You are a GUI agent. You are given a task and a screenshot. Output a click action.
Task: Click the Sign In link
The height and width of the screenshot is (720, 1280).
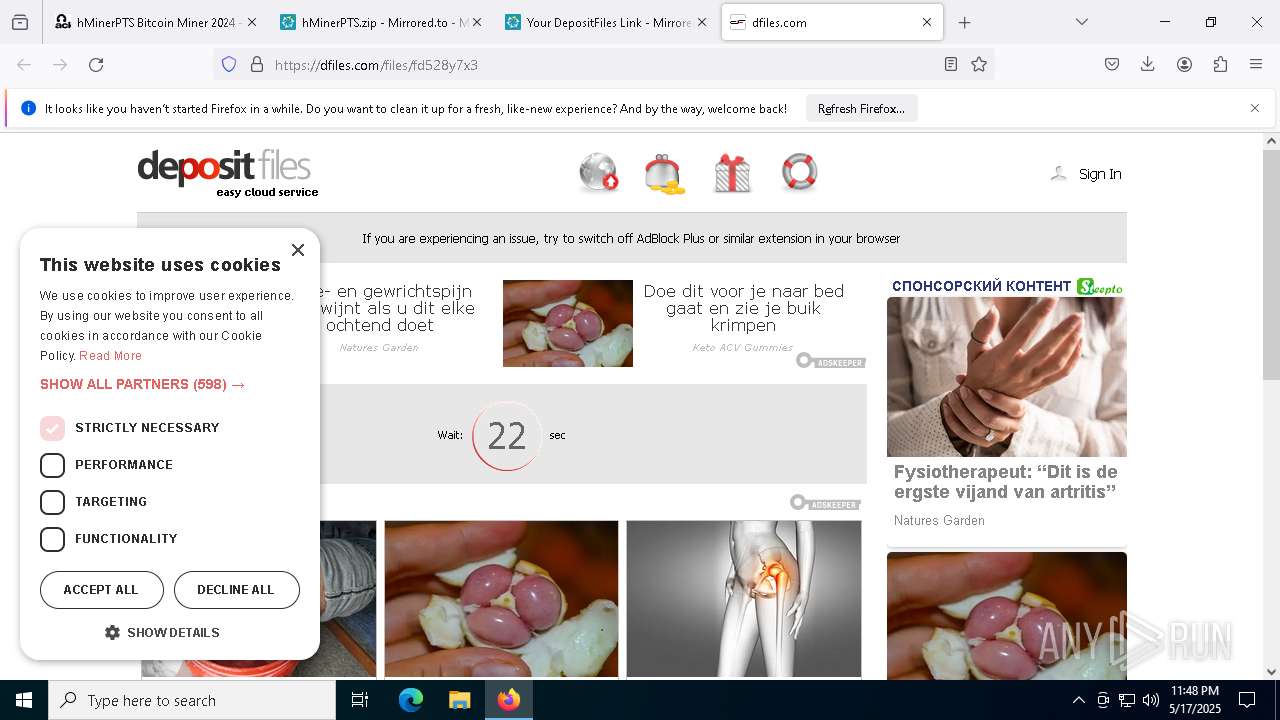click(1100, 174)
